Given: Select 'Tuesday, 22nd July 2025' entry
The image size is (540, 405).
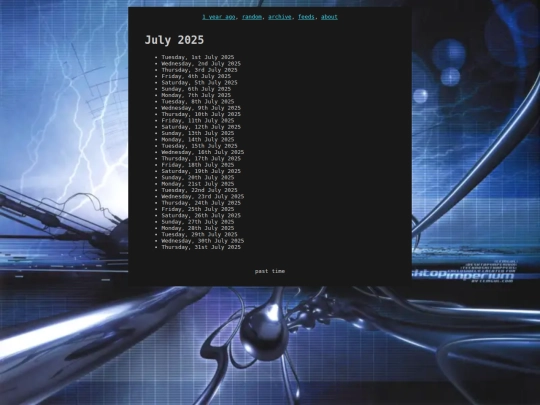Looking at the screenshot, I should pyautogui.click(x=199, y=190).
